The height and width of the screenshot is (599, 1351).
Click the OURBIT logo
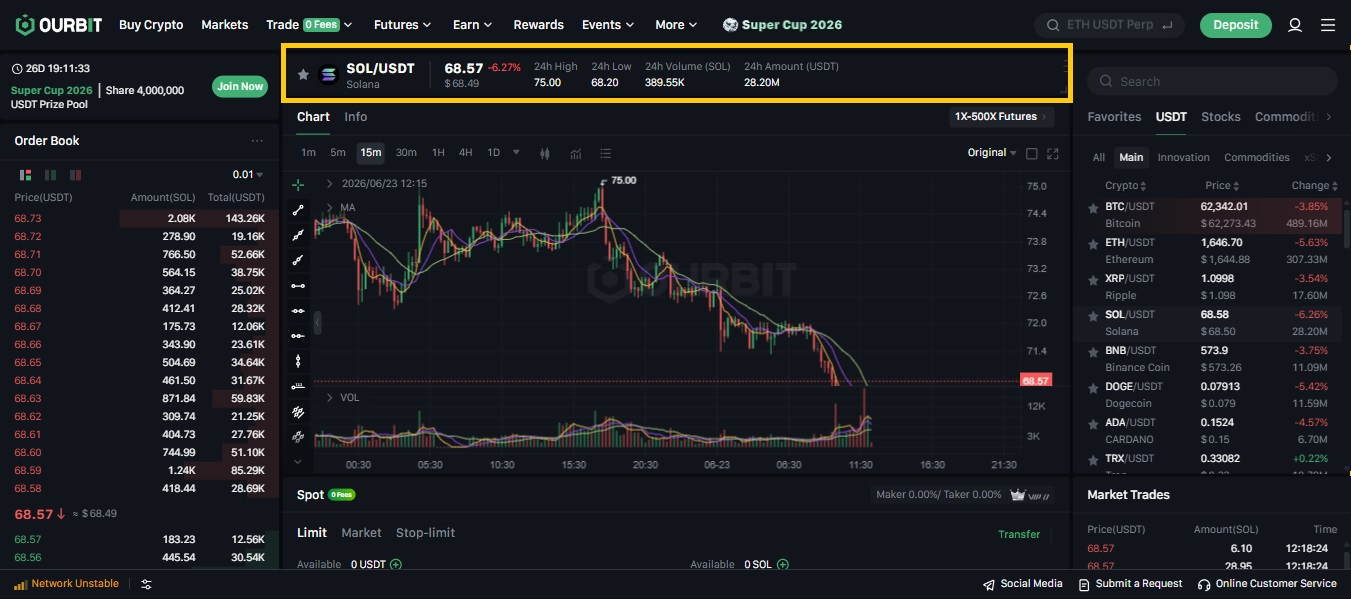pos(59,24)
